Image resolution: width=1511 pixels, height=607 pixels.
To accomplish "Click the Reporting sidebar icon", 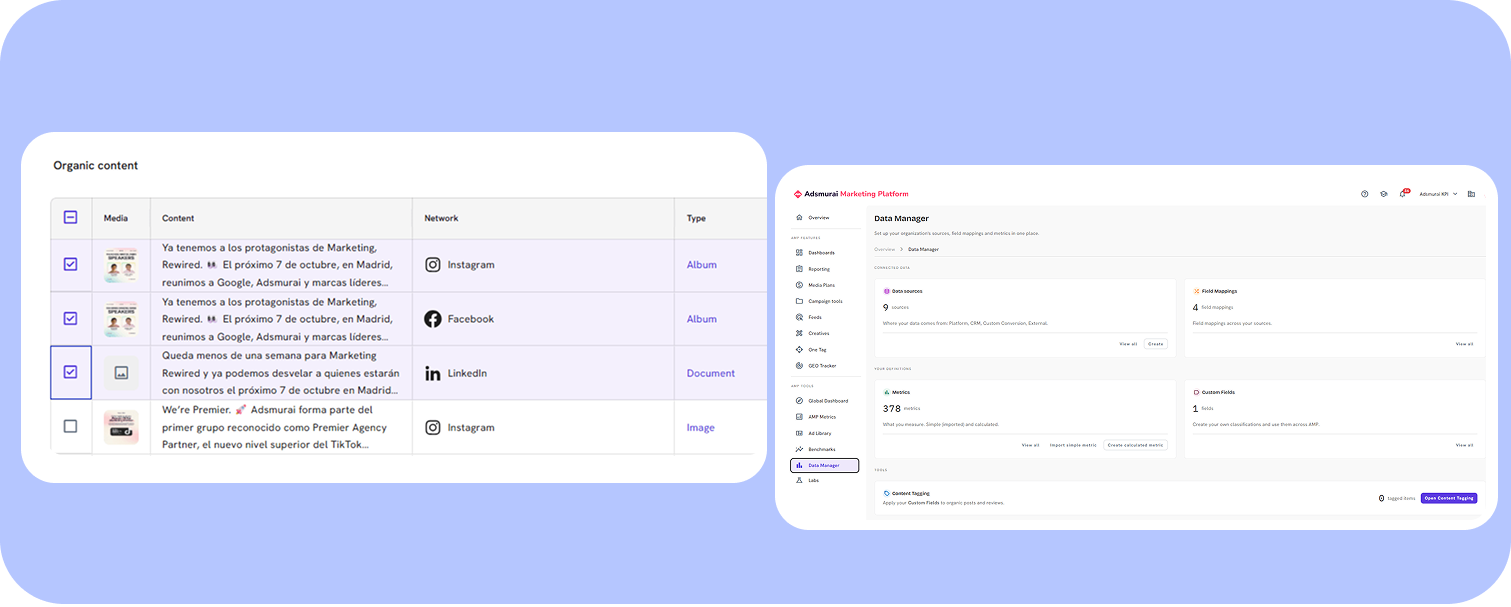I will click(799, 269).
